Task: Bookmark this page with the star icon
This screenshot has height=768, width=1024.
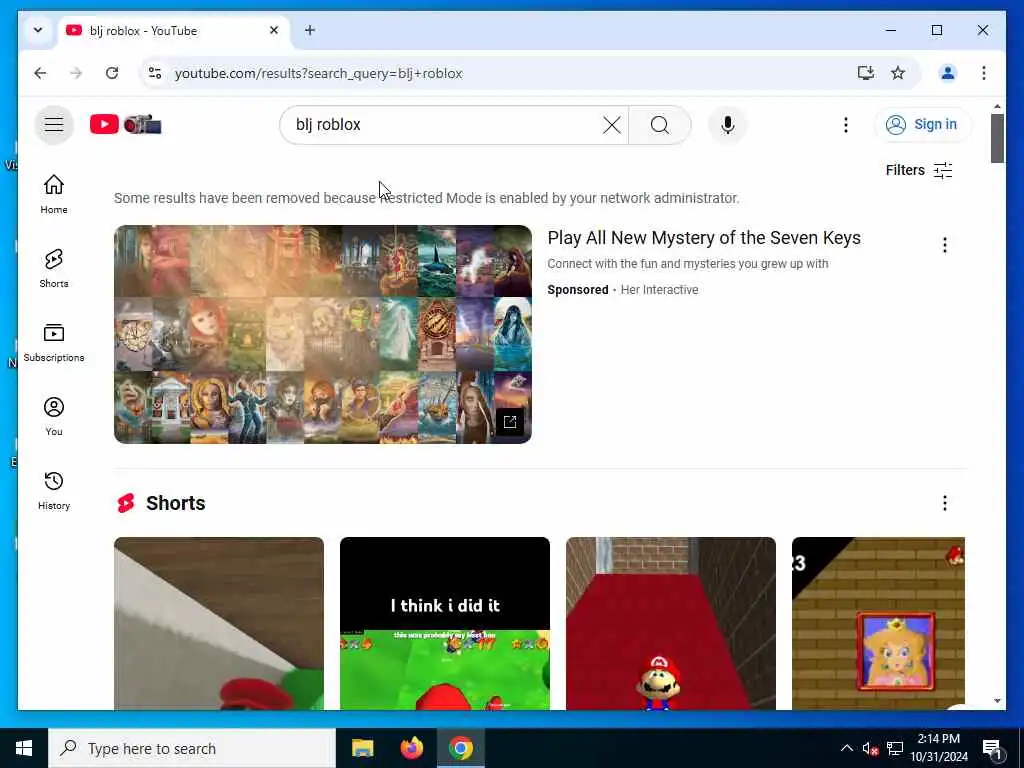Action: coord(898,73)
